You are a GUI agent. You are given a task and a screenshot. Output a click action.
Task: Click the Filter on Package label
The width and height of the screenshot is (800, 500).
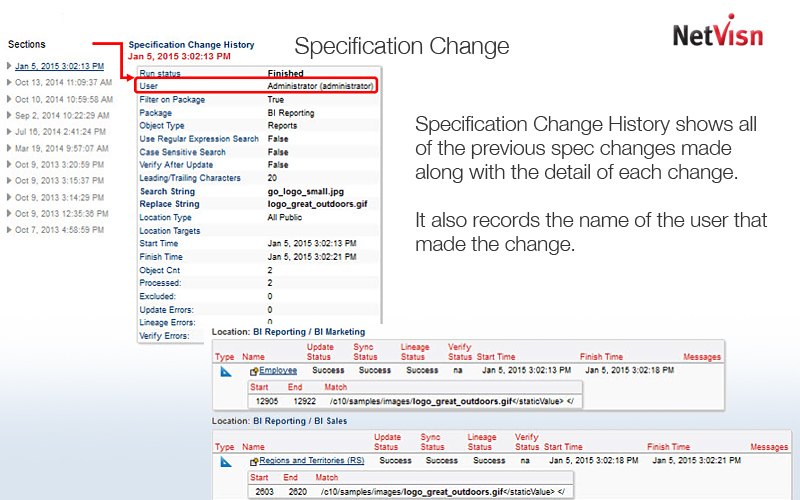[x=172, y=99]
